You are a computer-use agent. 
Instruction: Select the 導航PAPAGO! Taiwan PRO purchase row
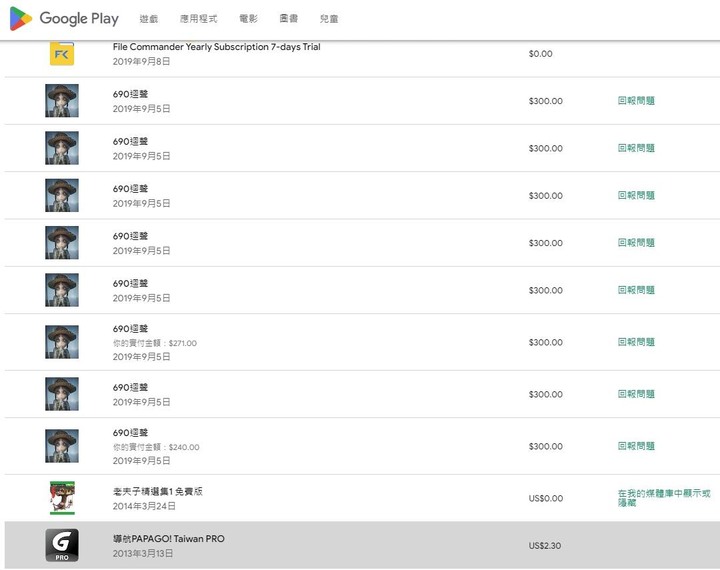click(x=362, y=545)
